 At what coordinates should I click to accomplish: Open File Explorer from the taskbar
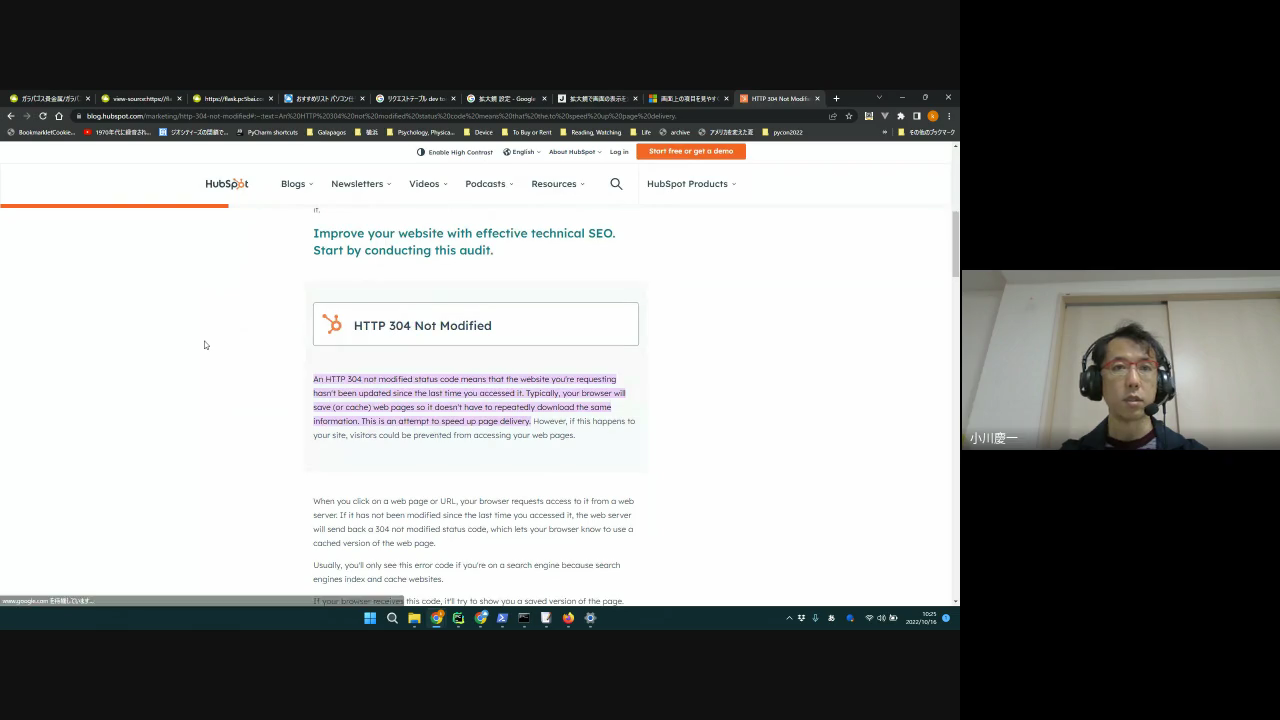point(414,618)
